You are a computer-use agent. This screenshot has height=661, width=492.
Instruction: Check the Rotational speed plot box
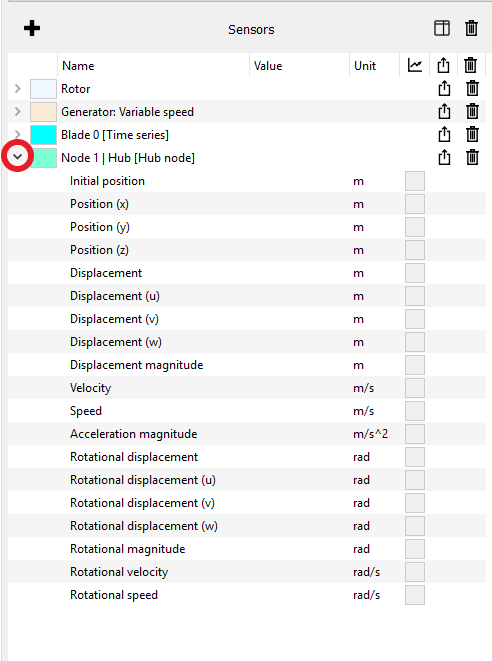[415, 595]
